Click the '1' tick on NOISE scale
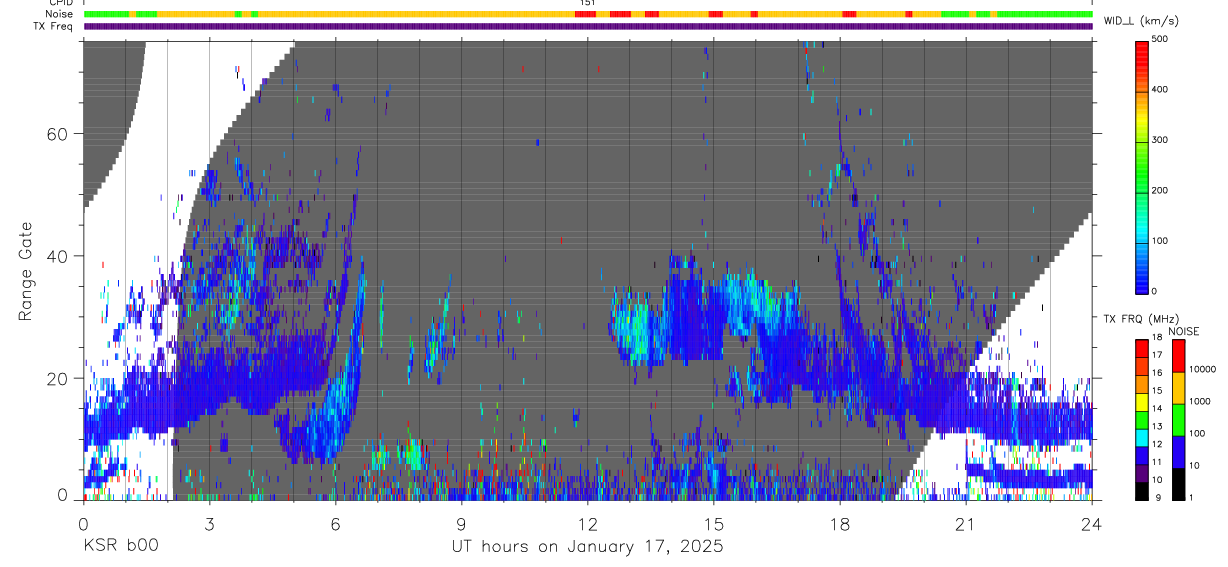The width and height of the screenshot is (1228, 567). click(x=1191, y=497)
